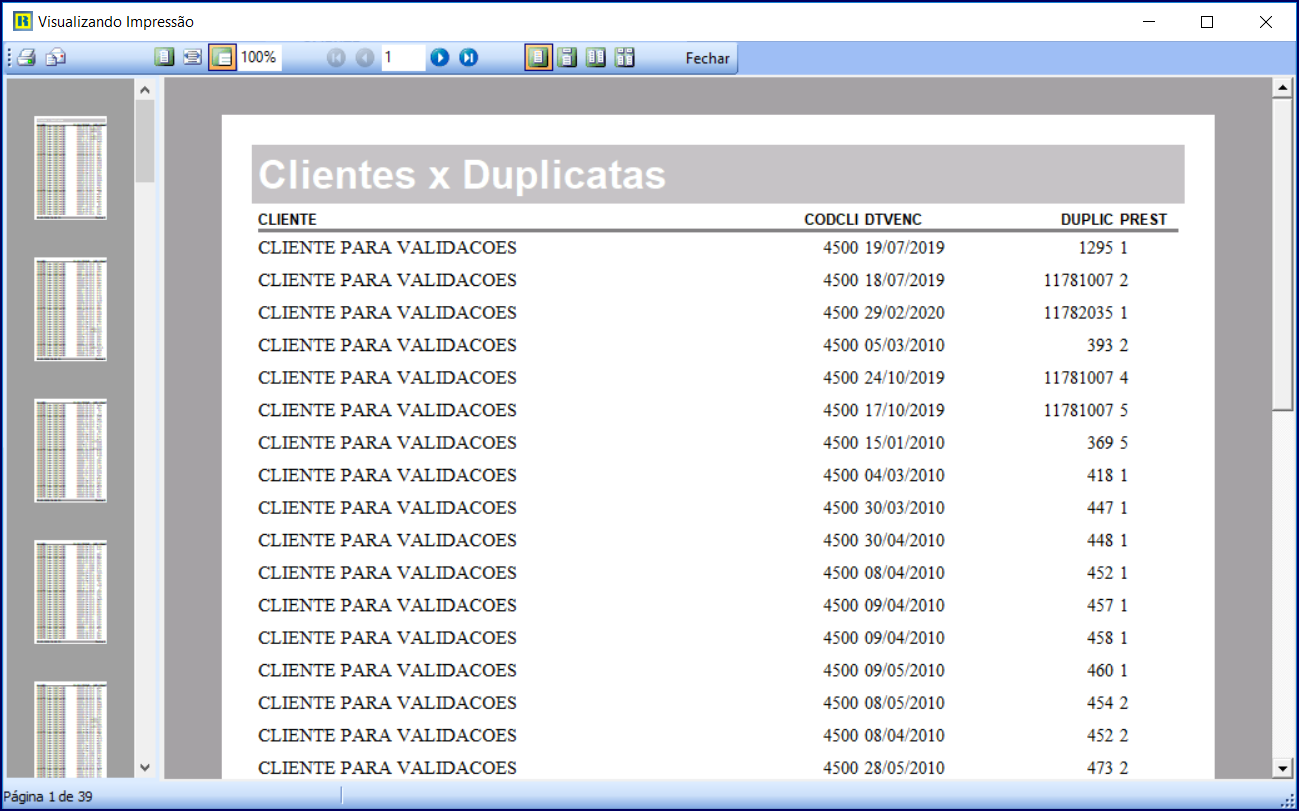Click the app icon in the title bar

point(21,21)
